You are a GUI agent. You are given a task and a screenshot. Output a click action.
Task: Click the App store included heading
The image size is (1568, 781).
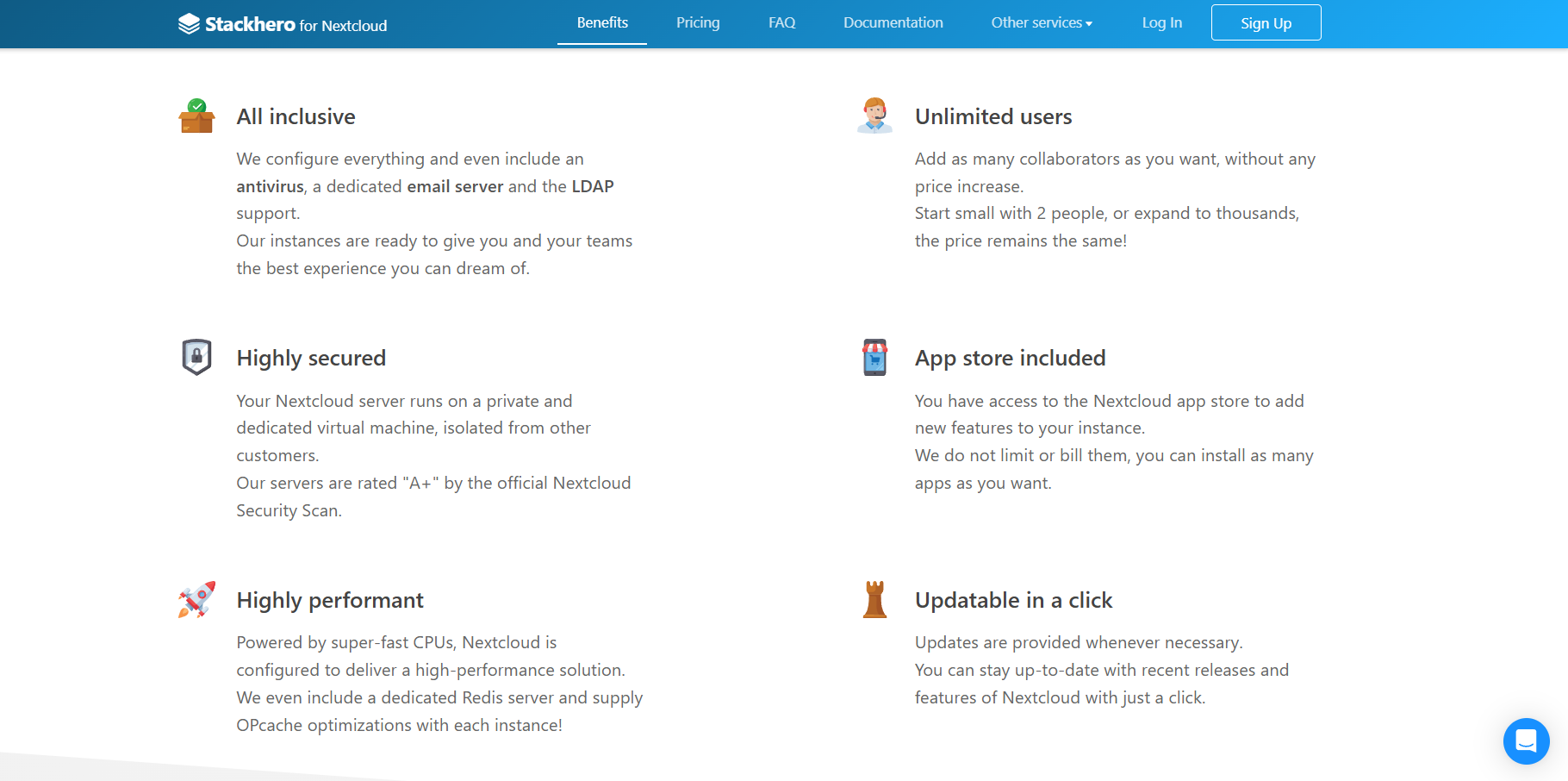tap(1010, 358)
